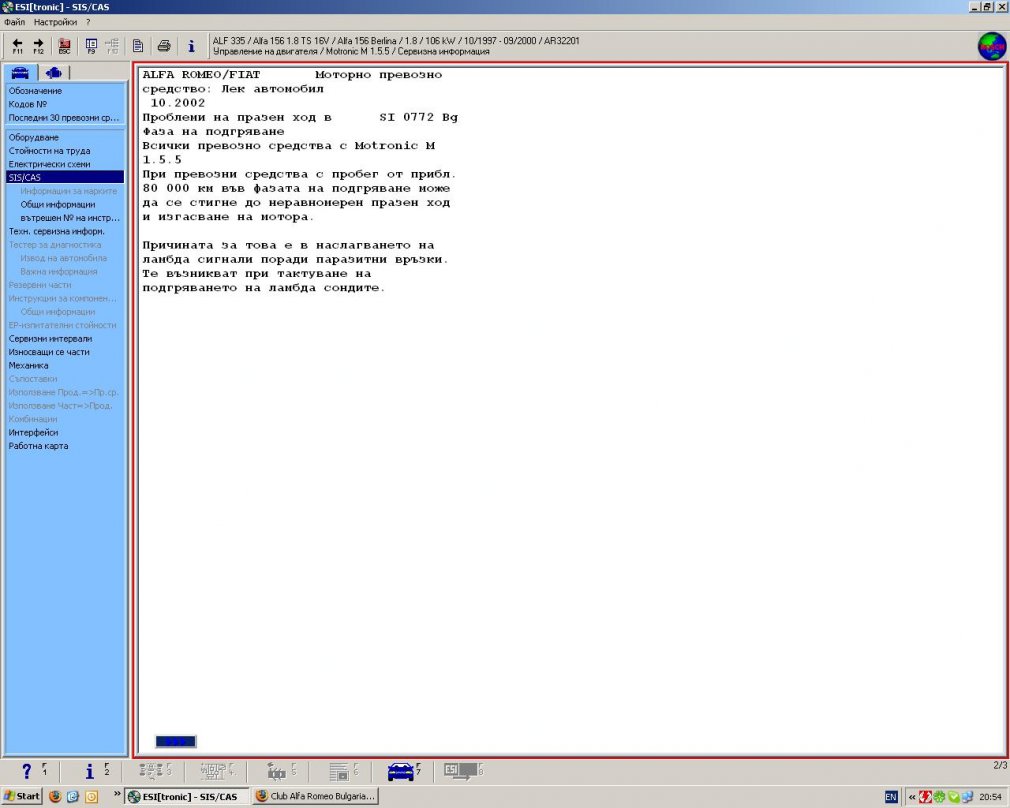Switch to Club Alfa Romeo Bulgaria taskbar window

tap(314, 796)
